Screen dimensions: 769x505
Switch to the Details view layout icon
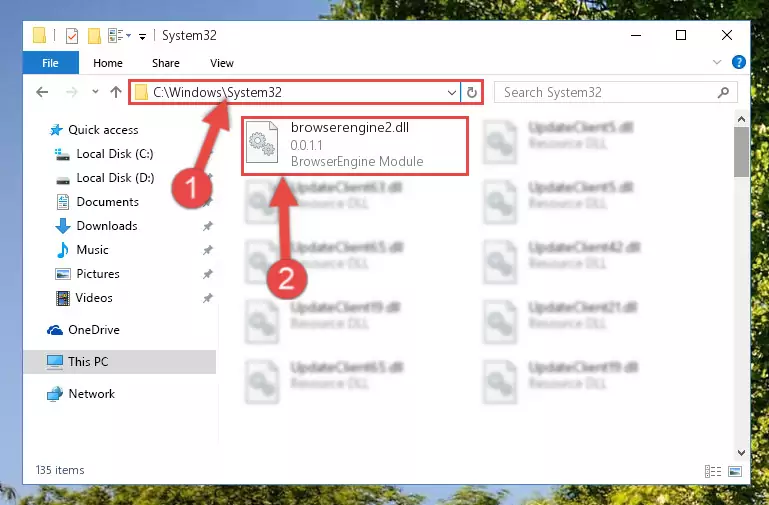(x=713, y=472)
